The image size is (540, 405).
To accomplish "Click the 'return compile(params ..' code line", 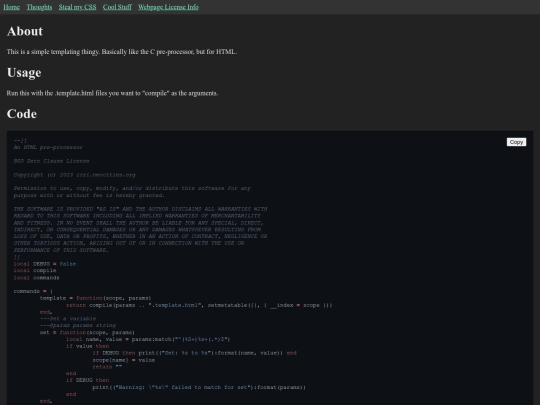I will (199, 305).
